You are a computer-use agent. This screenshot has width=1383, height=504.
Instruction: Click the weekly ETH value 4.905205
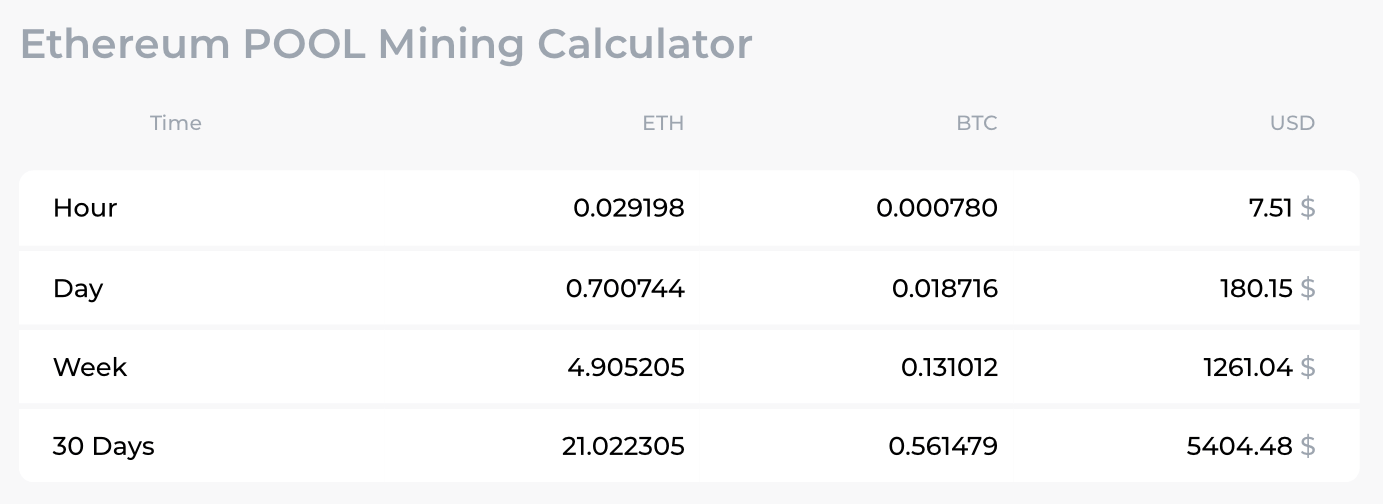click(625, 367)
